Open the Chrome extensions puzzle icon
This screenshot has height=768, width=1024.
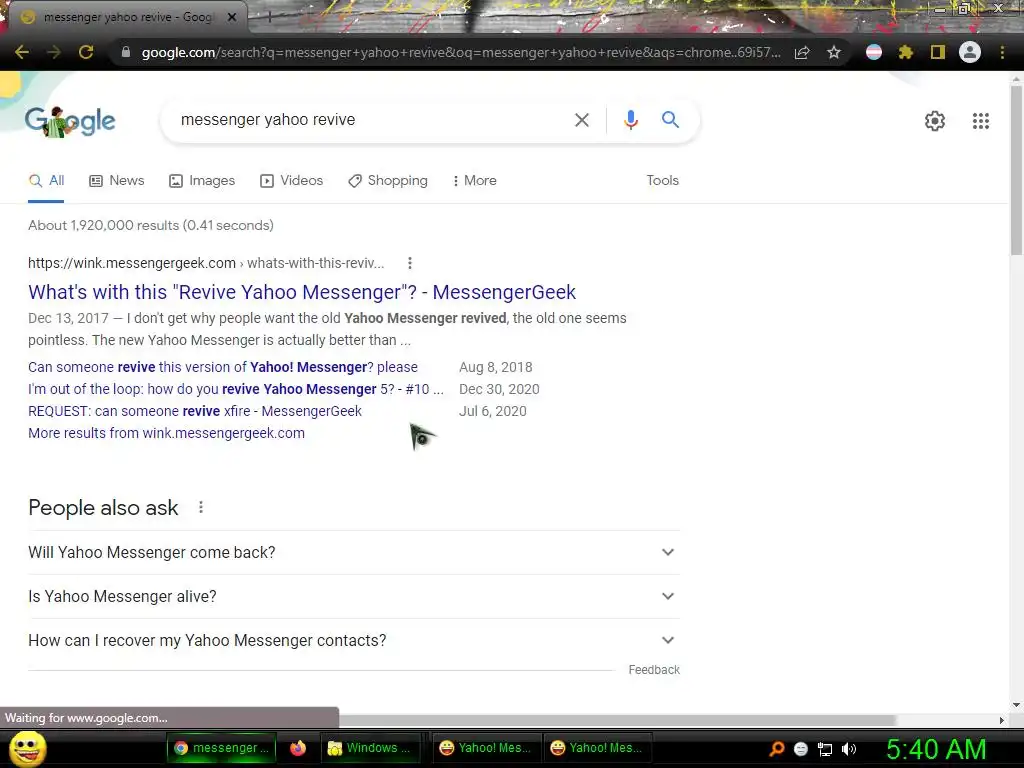pos(905,52)
